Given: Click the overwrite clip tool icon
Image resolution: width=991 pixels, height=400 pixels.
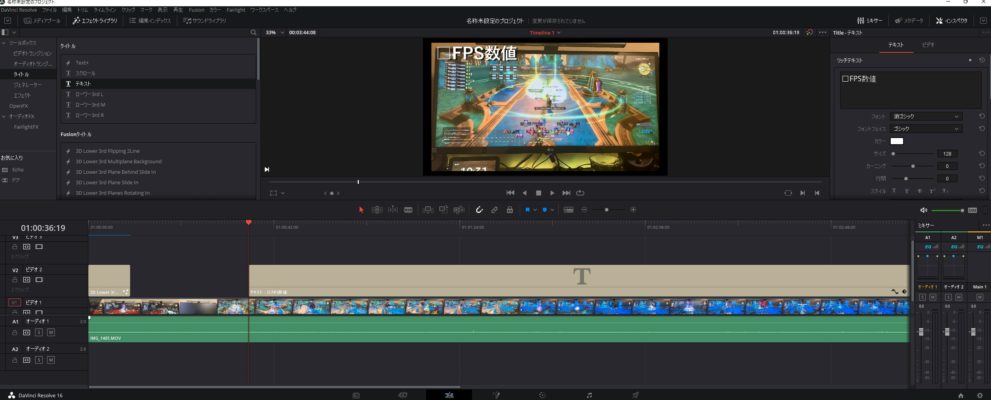Looking at the screenshot, I should 444,210.
